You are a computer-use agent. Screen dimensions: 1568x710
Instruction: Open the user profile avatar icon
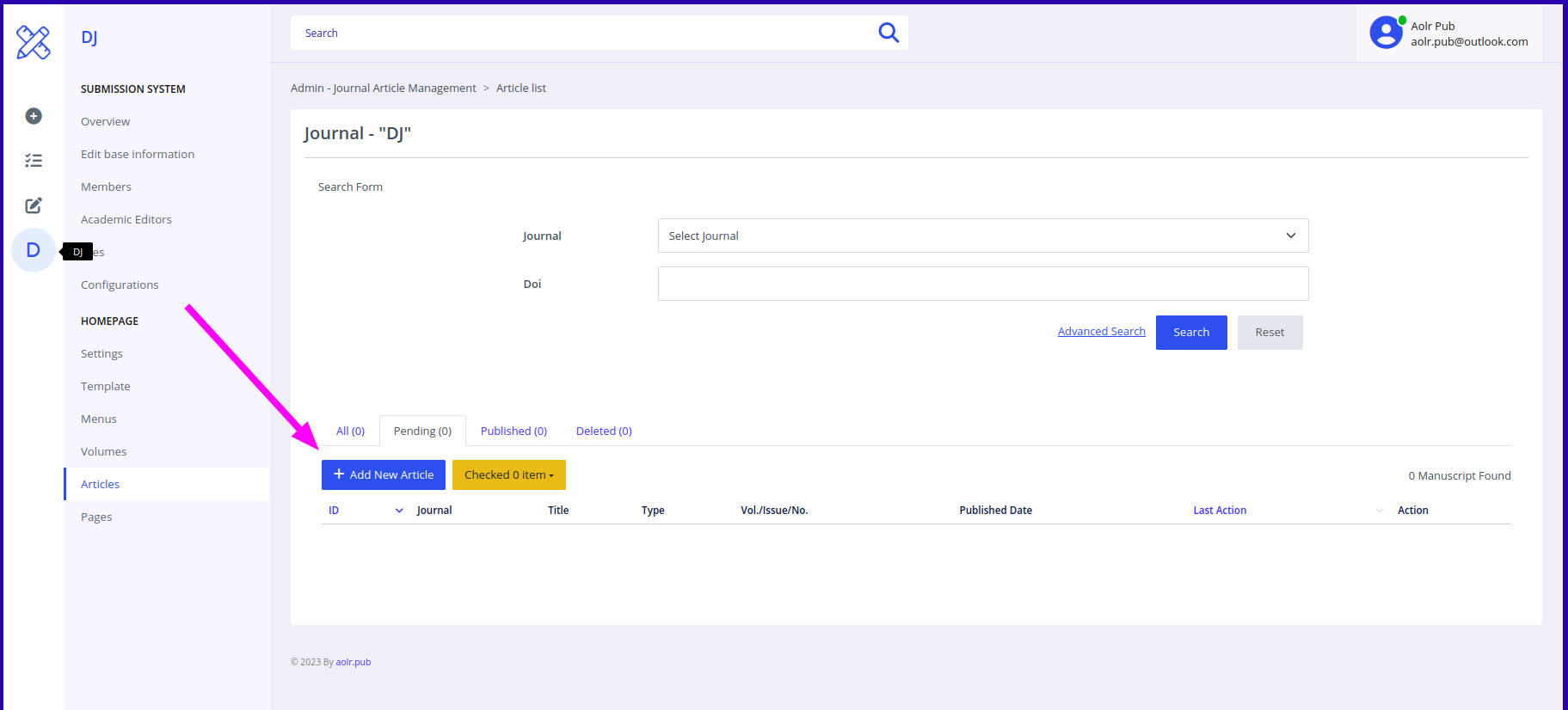tap(1386, 34)
